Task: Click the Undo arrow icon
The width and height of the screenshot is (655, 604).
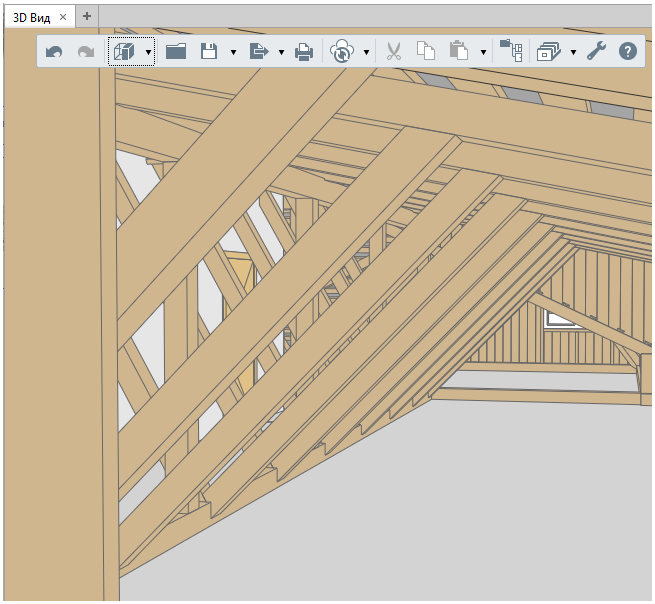Action: (x=54, y=52)
